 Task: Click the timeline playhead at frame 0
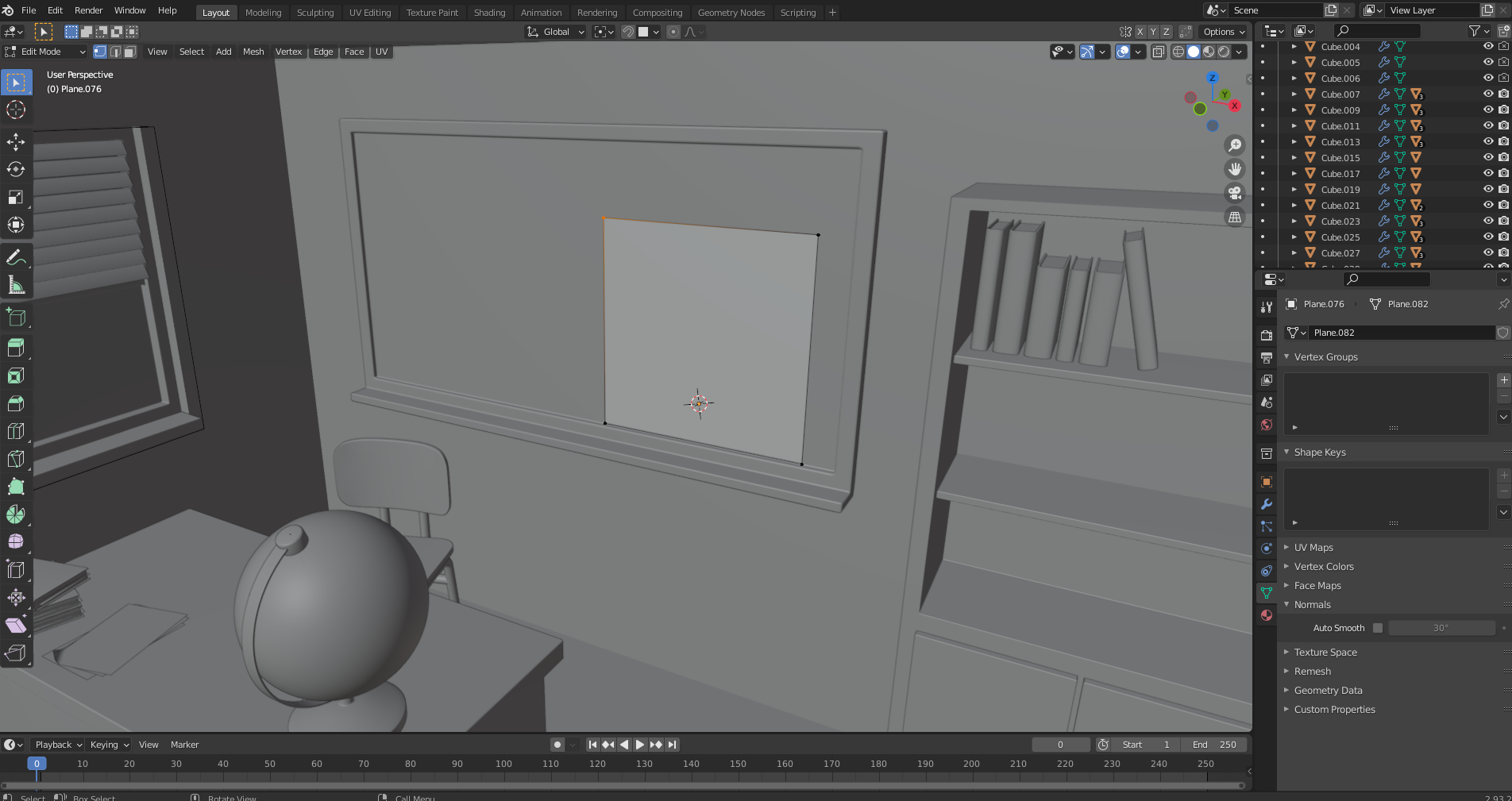click(x=37, y=764)
